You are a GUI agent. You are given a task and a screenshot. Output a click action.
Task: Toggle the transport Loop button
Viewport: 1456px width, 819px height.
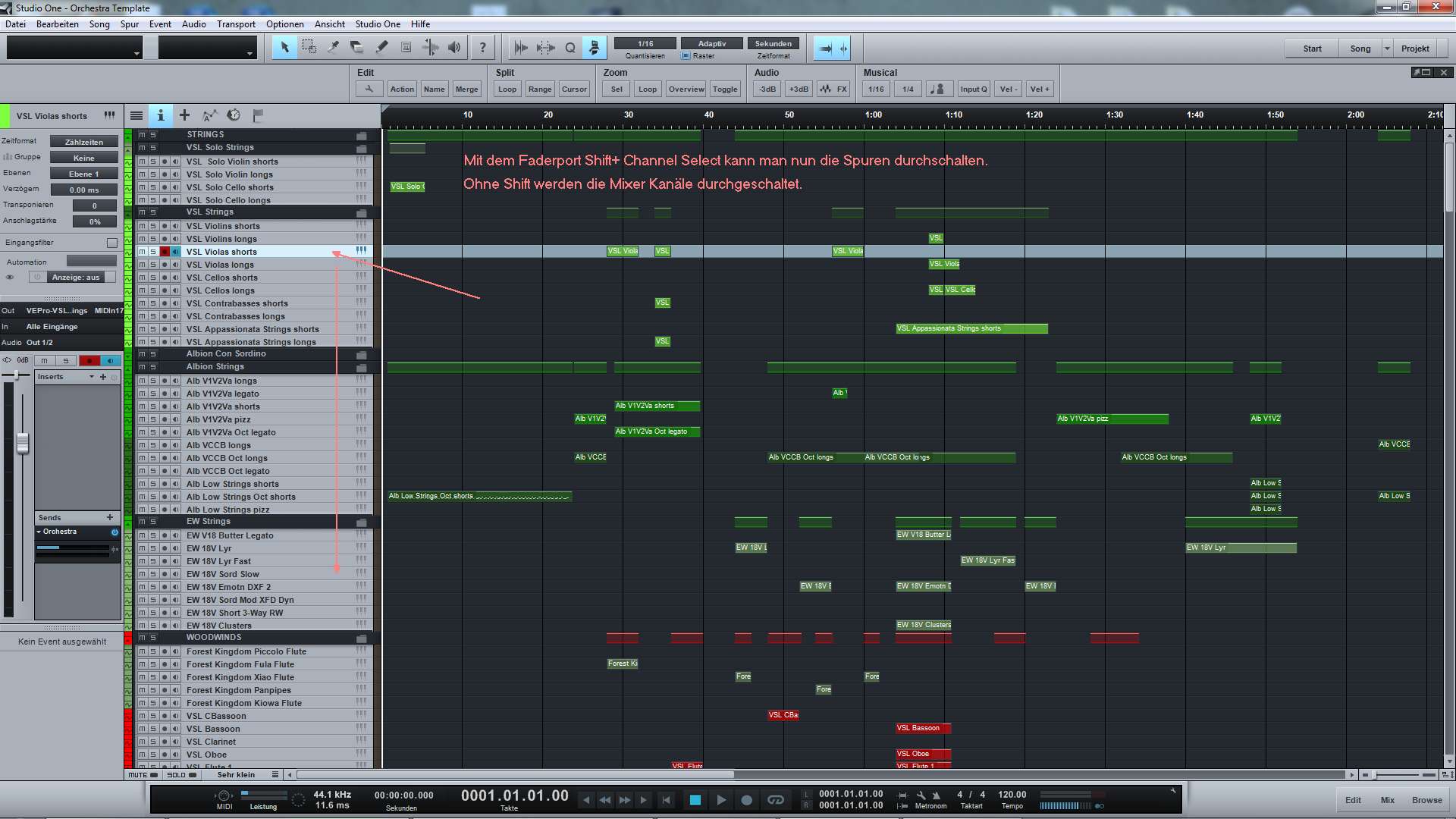[x=775, y=799]
